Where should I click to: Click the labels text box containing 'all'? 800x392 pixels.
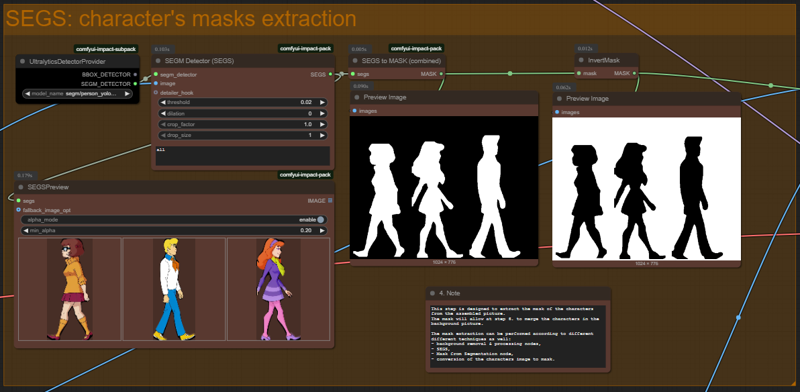[243, 156]
